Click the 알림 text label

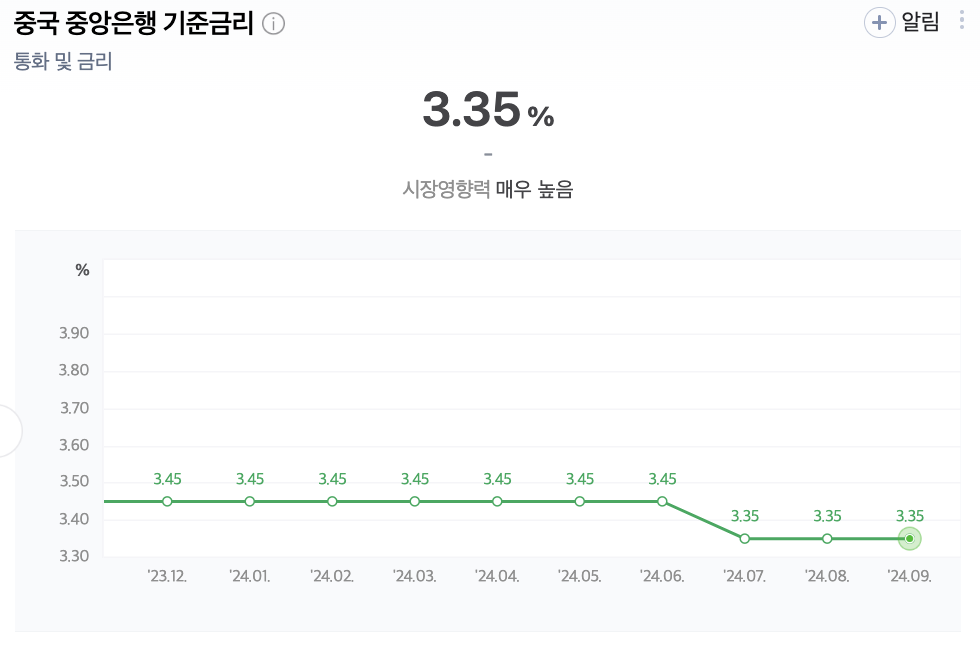[x=921, y=23]
